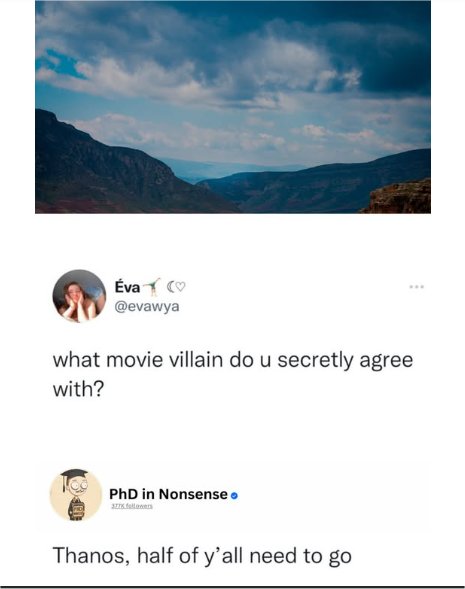
Task: Click the blue verified badge of PhD in Nonsense
Action: point(234,496)
